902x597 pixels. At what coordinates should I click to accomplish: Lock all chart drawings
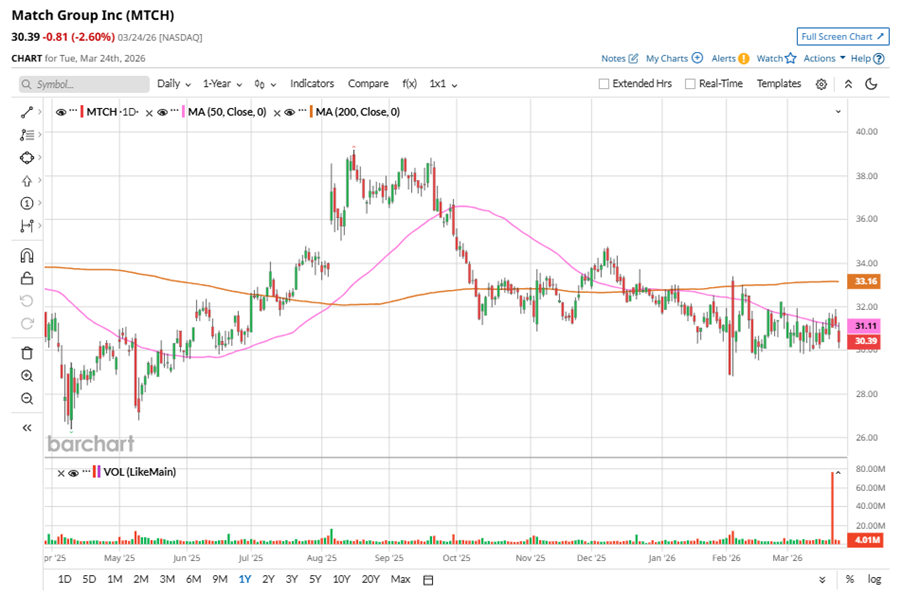point(27,278)
